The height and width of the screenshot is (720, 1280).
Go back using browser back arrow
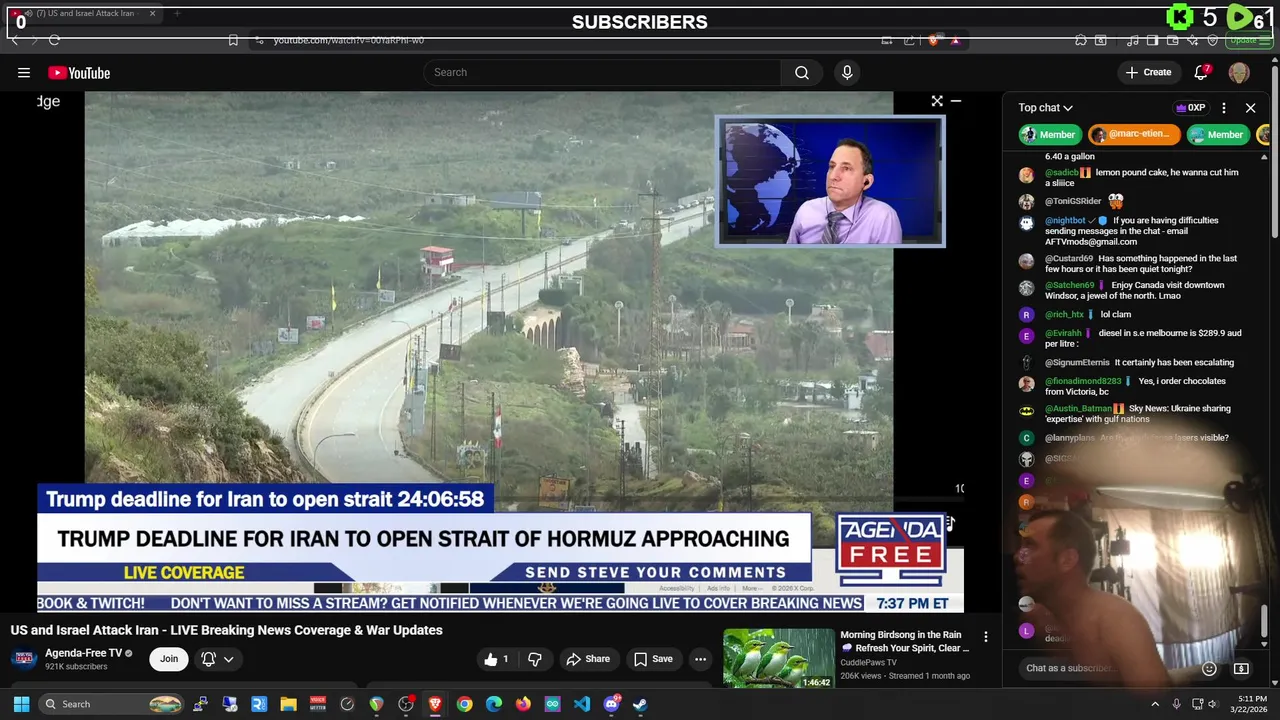(14, 40)
